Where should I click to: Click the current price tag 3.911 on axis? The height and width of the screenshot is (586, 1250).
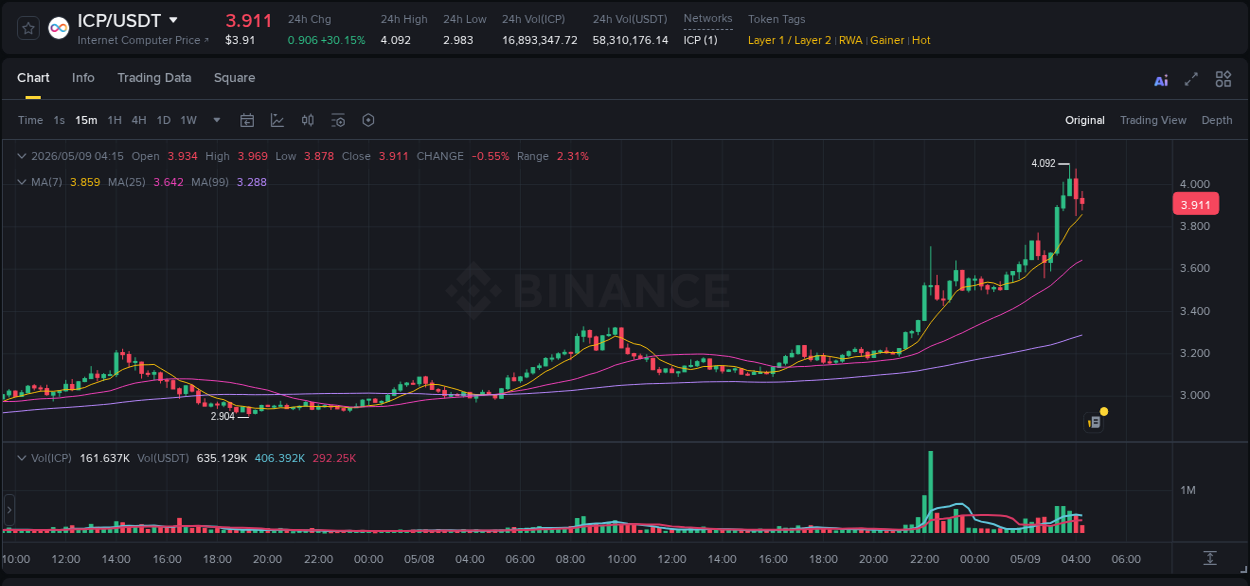point(1195,205)
